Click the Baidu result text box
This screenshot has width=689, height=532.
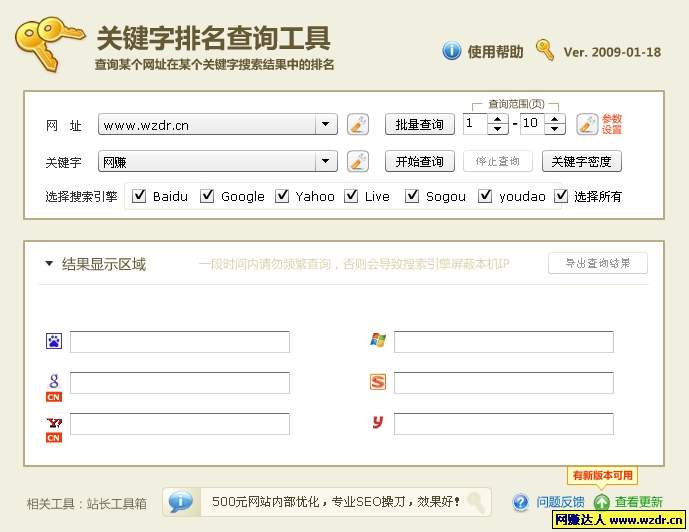click(180, 342)
